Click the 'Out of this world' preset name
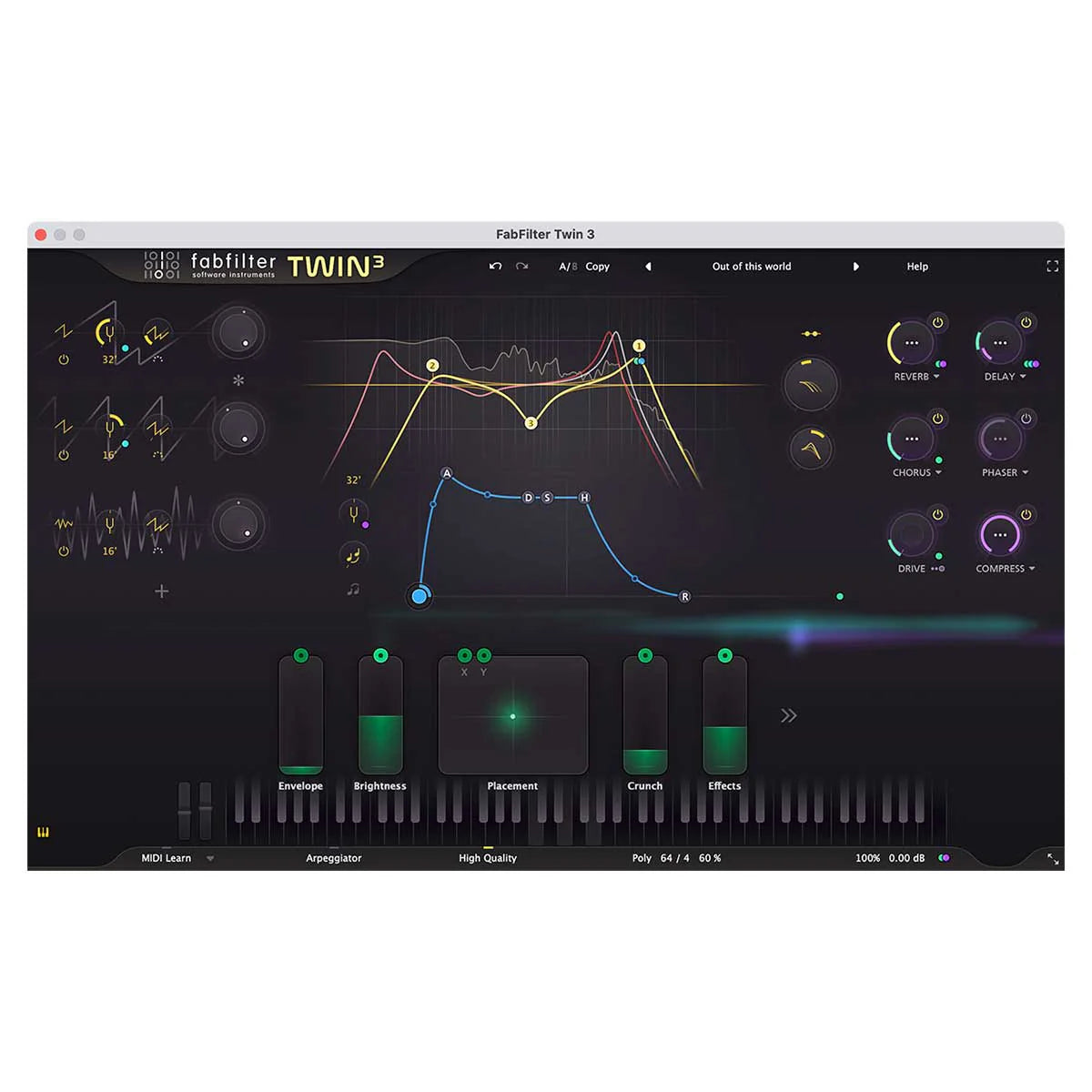The height and width of the screenshot is (1092, 1092). click(751, 267)
